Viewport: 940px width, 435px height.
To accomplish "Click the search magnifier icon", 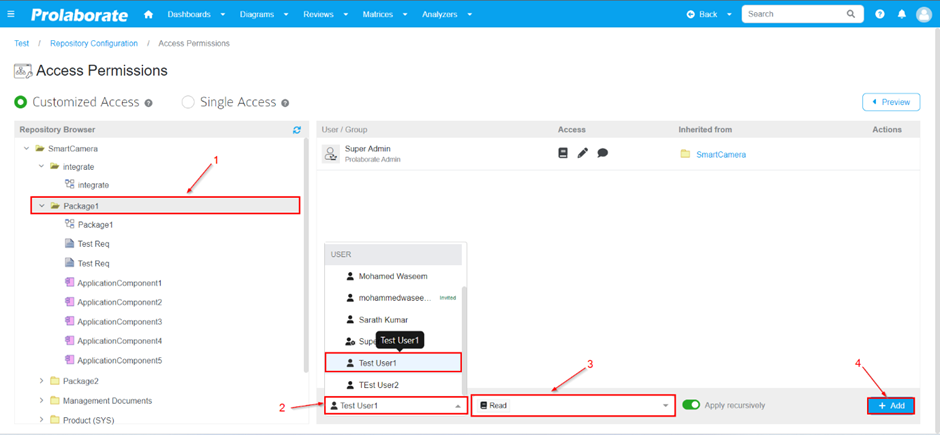I will pyautogui.click(x=851, y=14).
